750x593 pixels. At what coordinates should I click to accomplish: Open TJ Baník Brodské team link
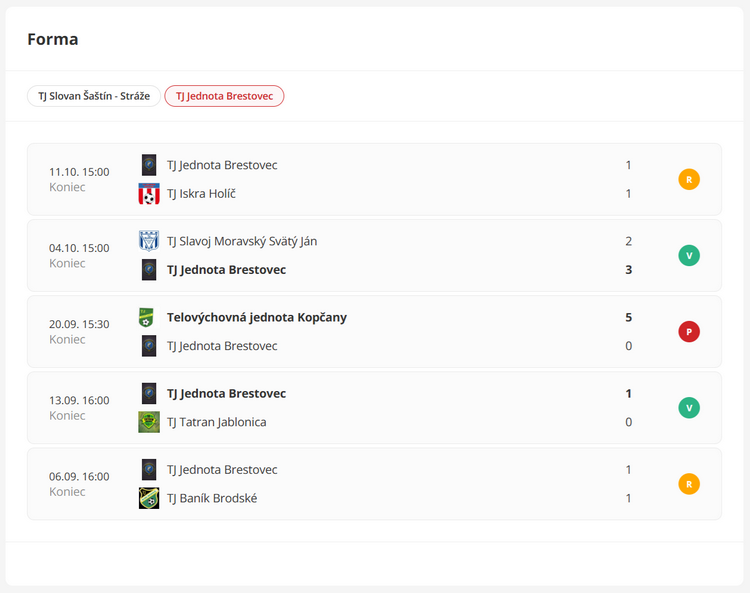212,498
